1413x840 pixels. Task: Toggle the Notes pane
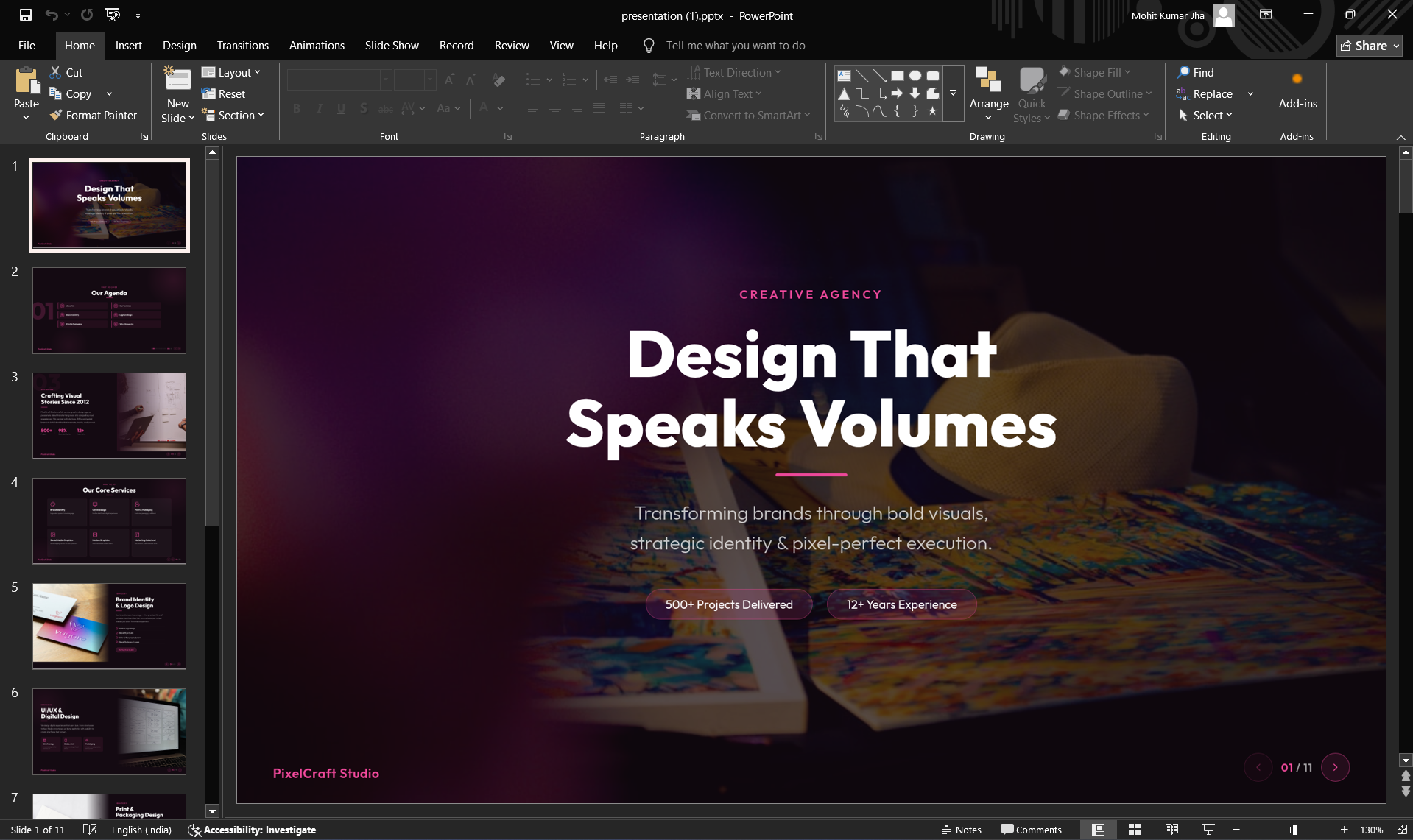(961, 830)
